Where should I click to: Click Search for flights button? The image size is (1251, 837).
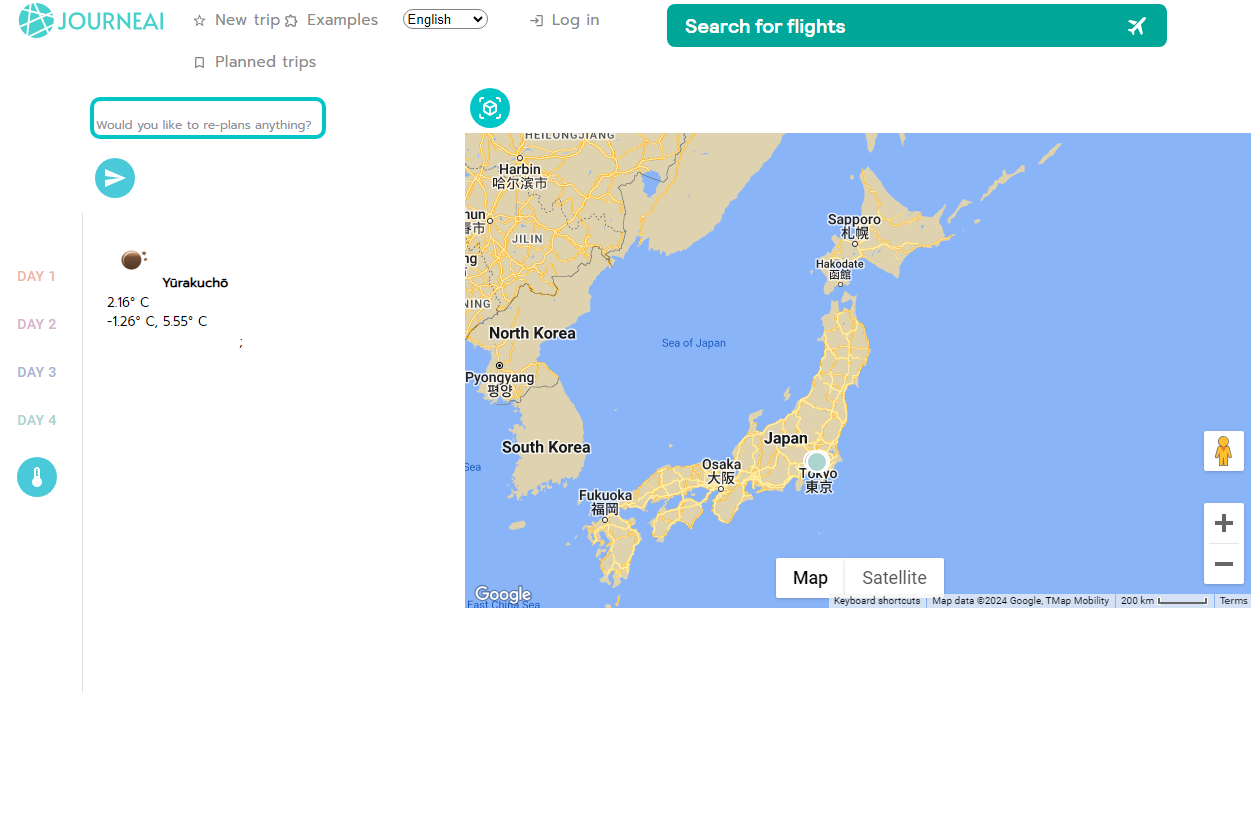[x=917, y=26]
